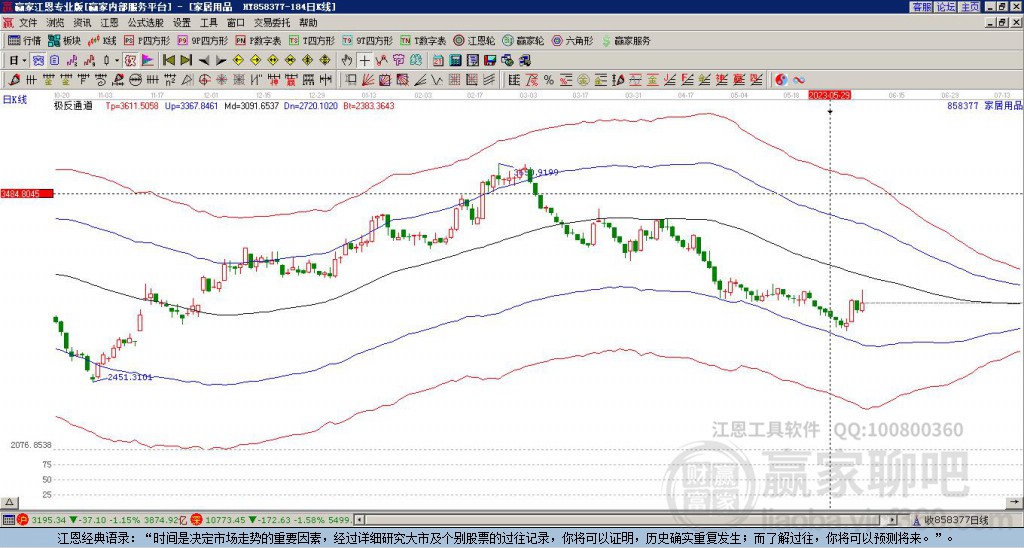Expand the candlestick style dropdown arrow

click(x=117, y=61)
